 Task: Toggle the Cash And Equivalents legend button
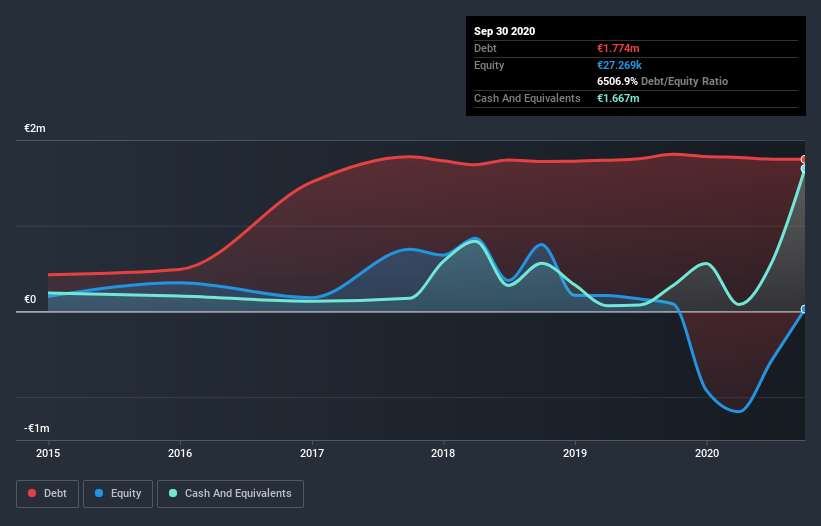230,494
